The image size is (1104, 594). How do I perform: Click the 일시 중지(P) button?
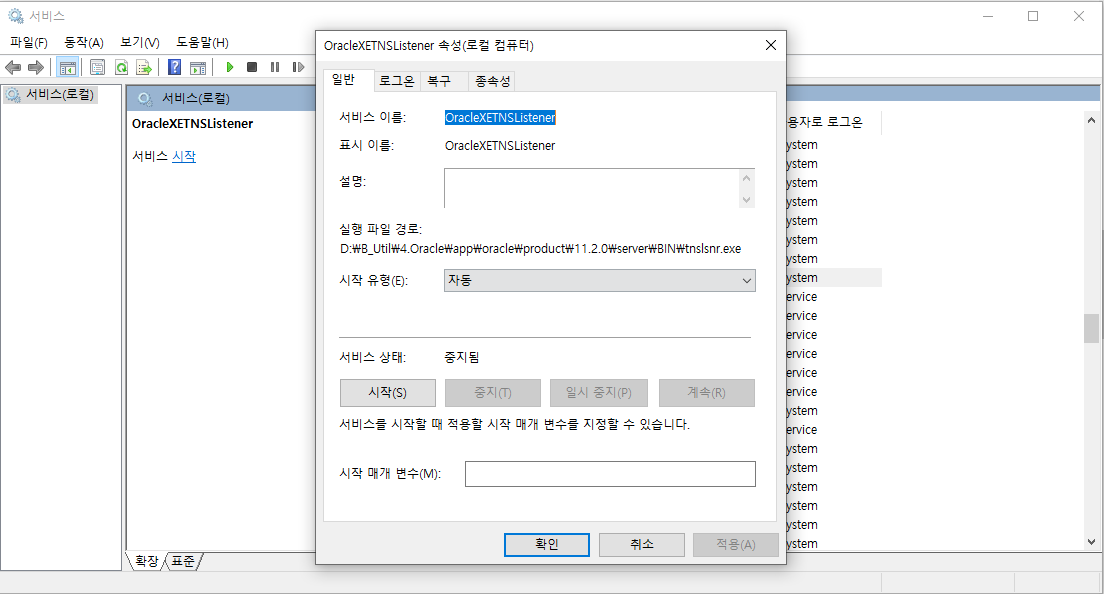tap(598, 393)
